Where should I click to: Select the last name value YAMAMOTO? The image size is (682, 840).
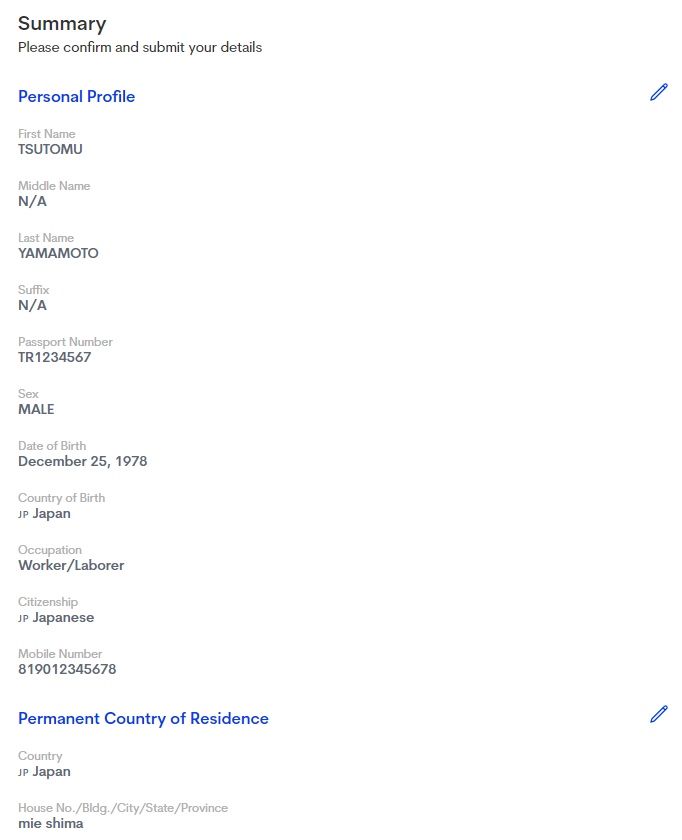[x=58, y=254]
